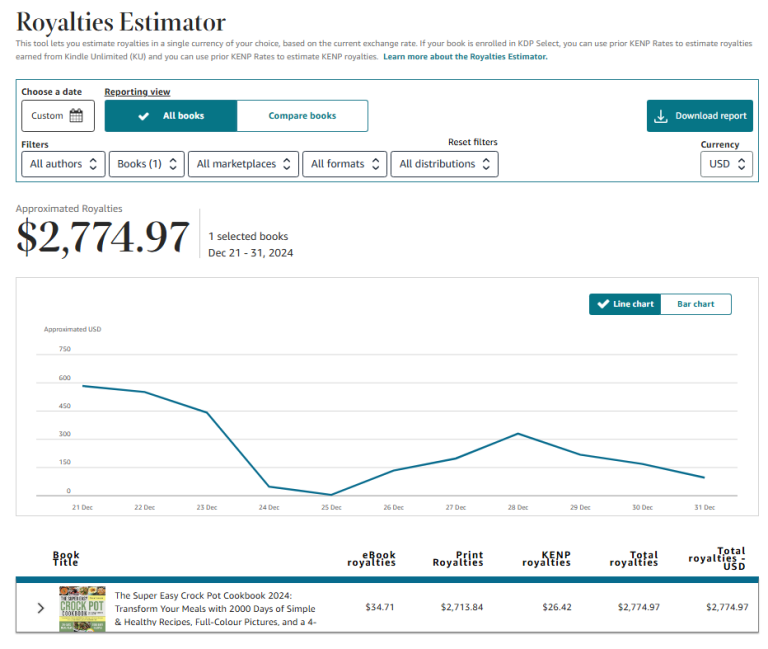The height and width of the screenshot is (649, 768).
Task: Click the Download report button
Action: tap(699, 116)
